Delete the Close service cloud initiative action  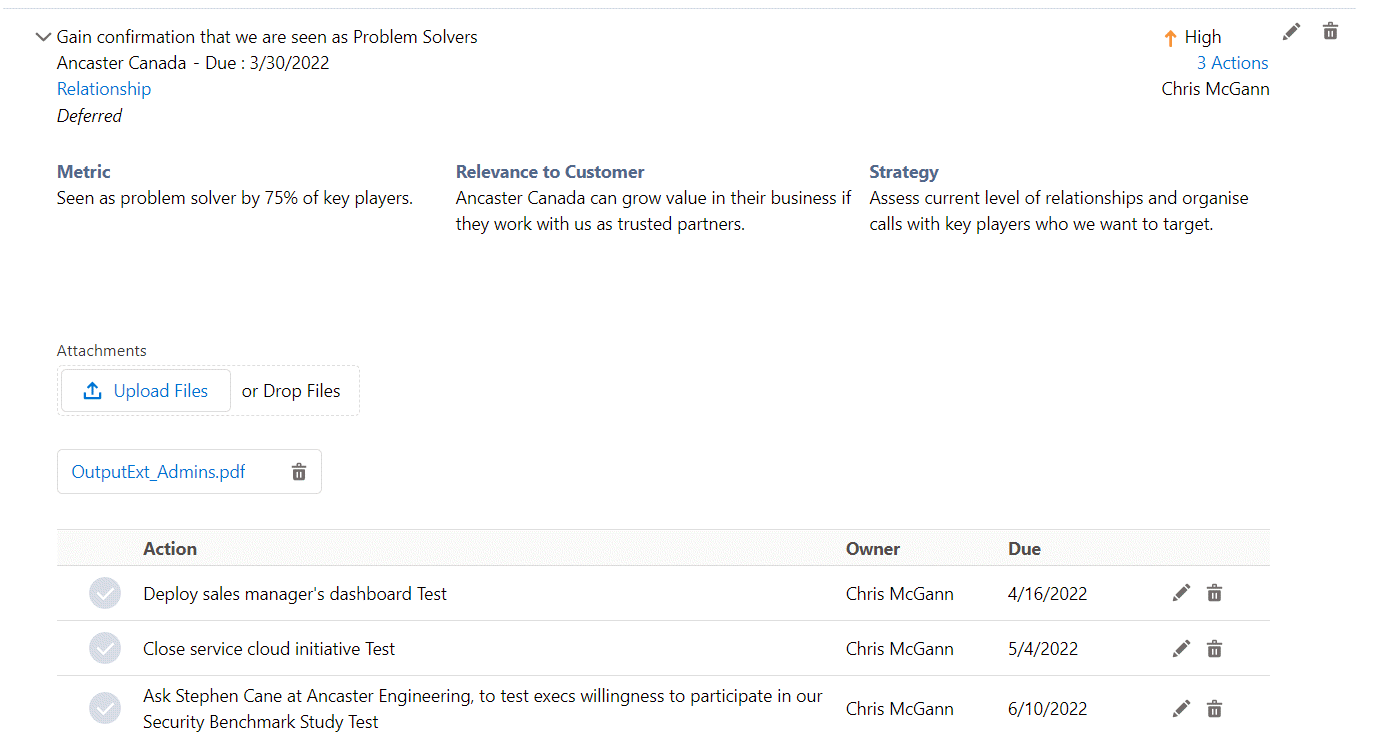pyautogui.click(x=1214, y=649)
